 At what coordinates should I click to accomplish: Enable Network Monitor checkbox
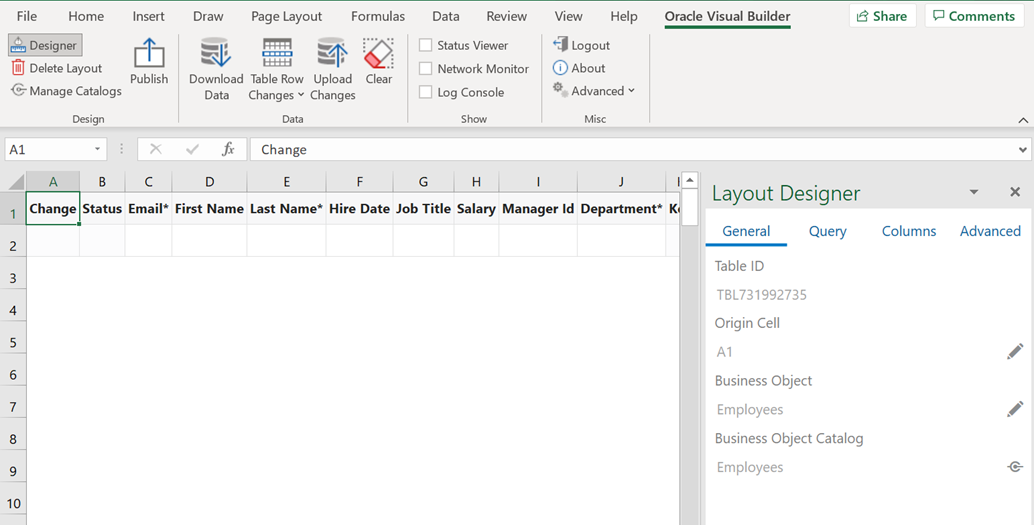pos(426,69)
